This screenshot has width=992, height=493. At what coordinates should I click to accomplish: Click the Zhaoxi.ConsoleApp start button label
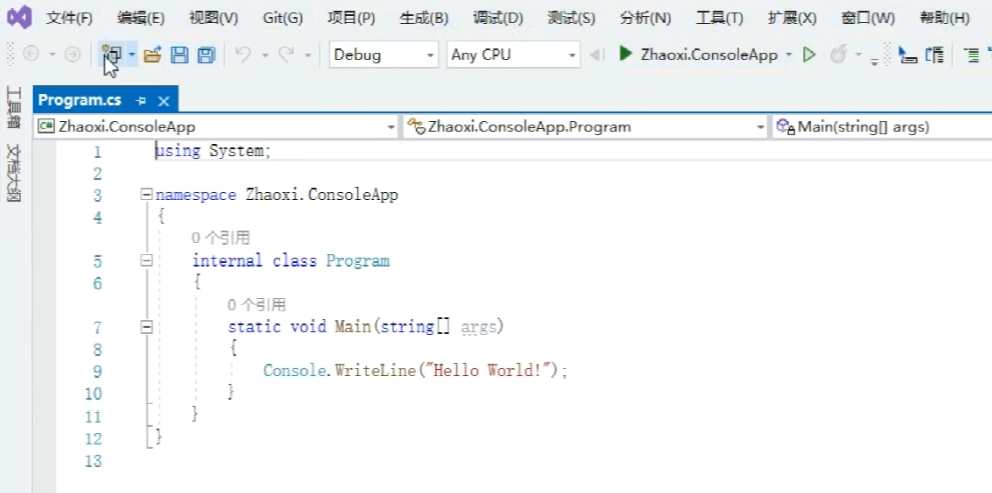tap(709, 55)
